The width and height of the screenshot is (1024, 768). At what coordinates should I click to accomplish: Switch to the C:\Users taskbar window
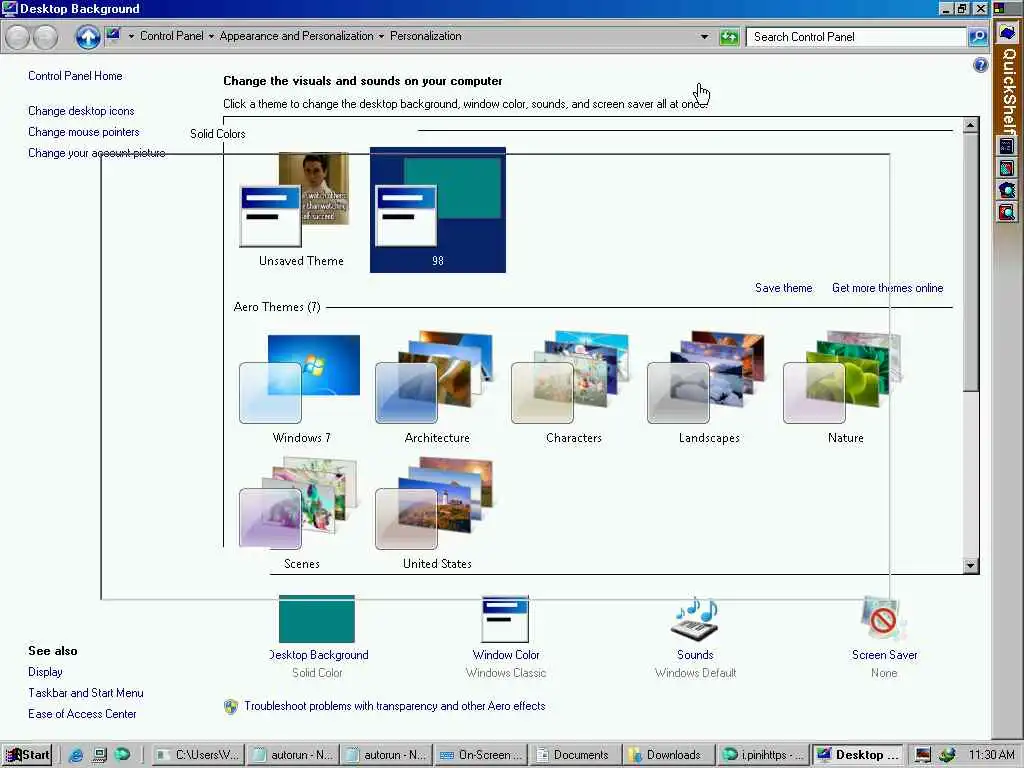click(199, 755)
